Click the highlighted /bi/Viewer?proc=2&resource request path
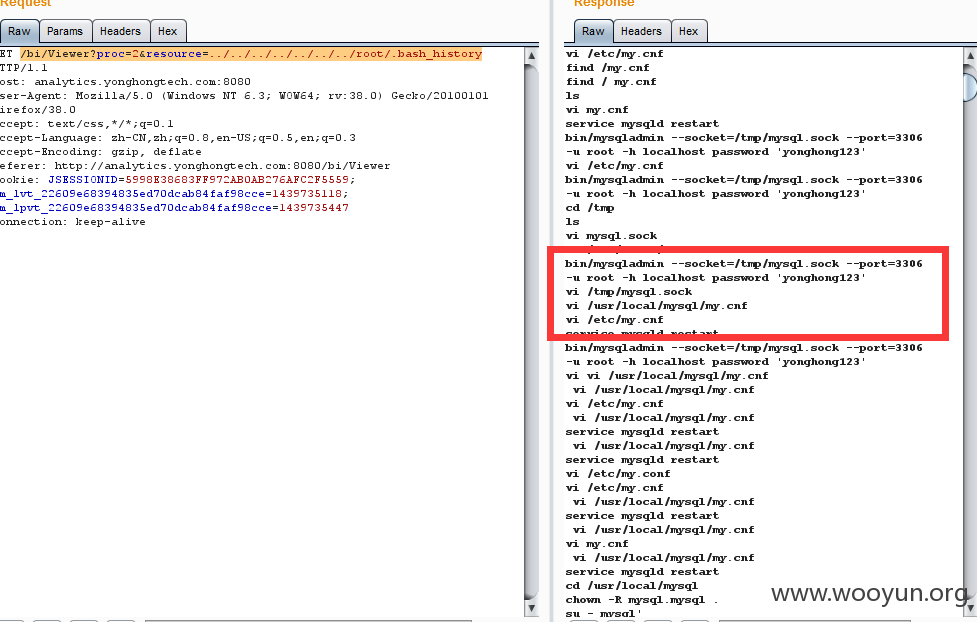Viewport: 977px width, 622px height. pos(251,54)
